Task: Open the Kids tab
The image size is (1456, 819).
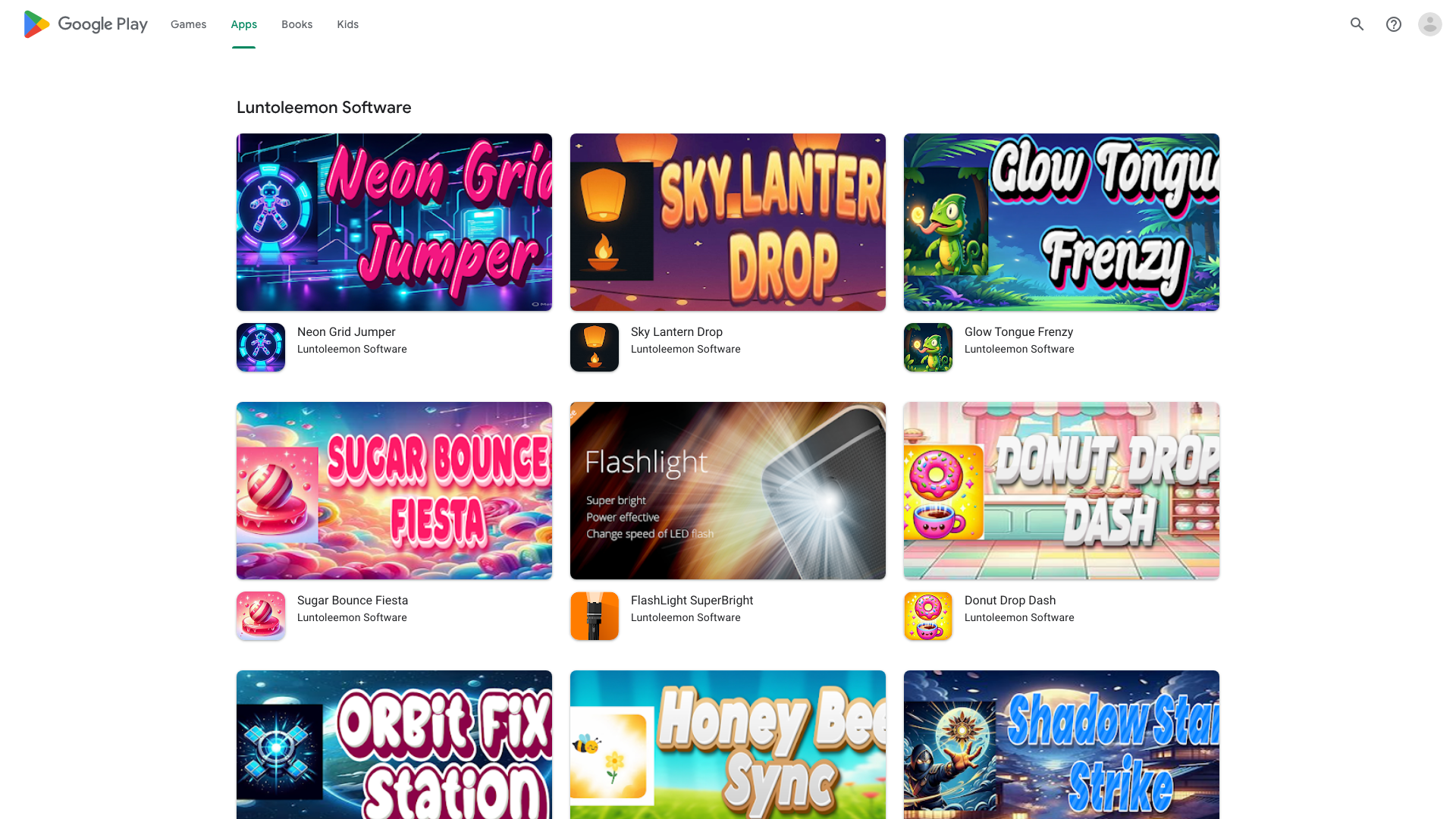Action: pos(348,24)
